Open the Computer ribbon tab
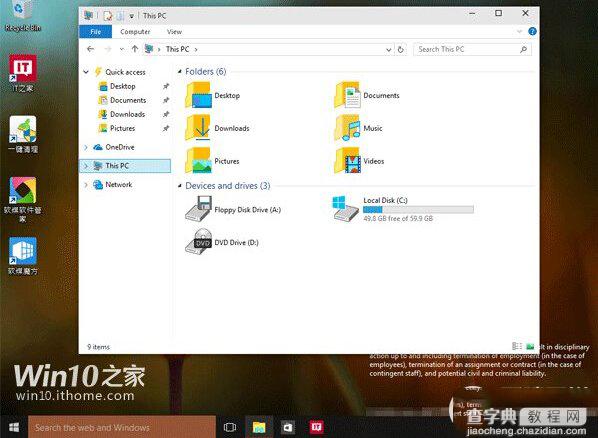 click(x=135, y=32)
